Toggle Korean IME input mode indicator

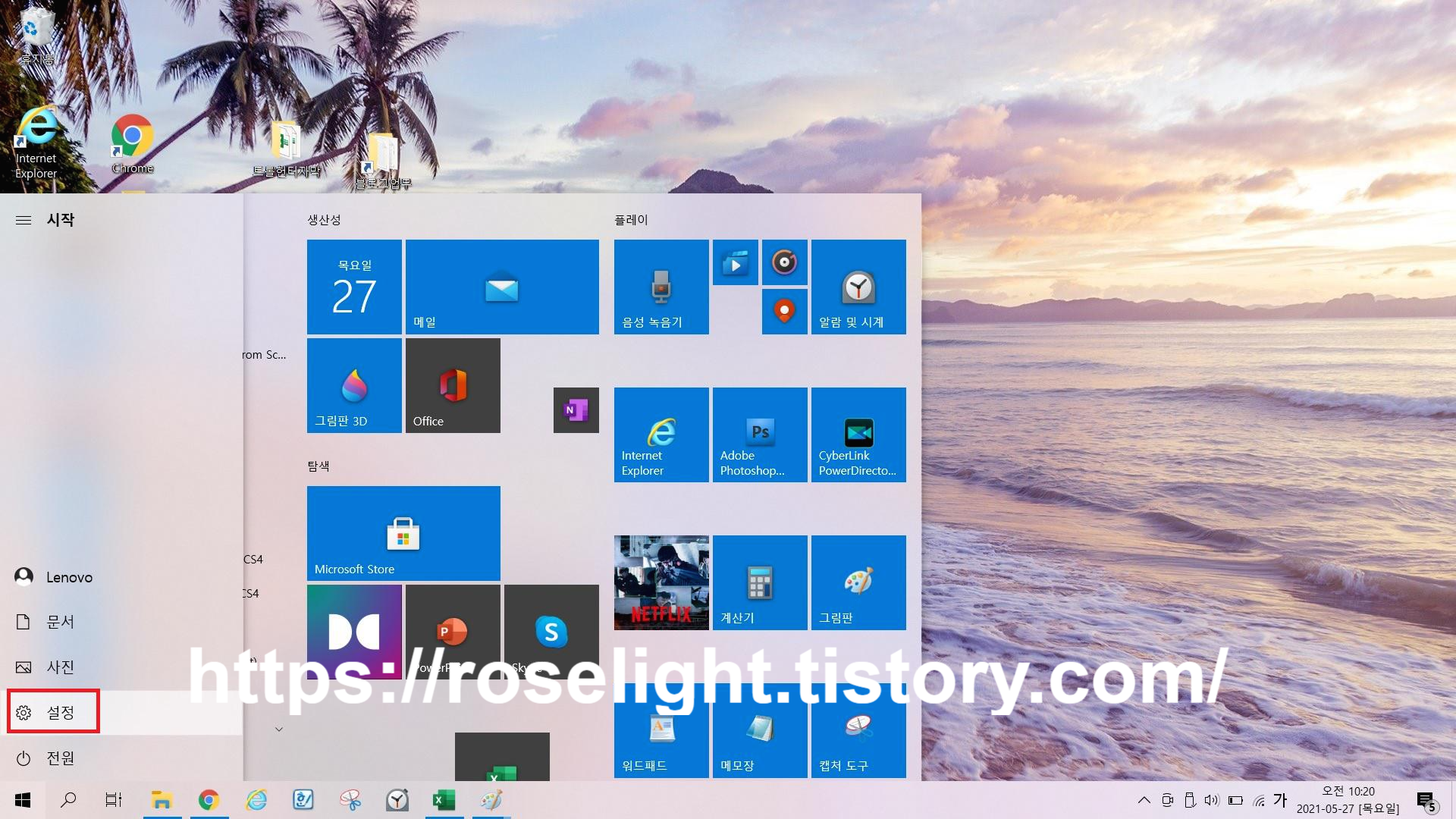[x=1280, y=800]
